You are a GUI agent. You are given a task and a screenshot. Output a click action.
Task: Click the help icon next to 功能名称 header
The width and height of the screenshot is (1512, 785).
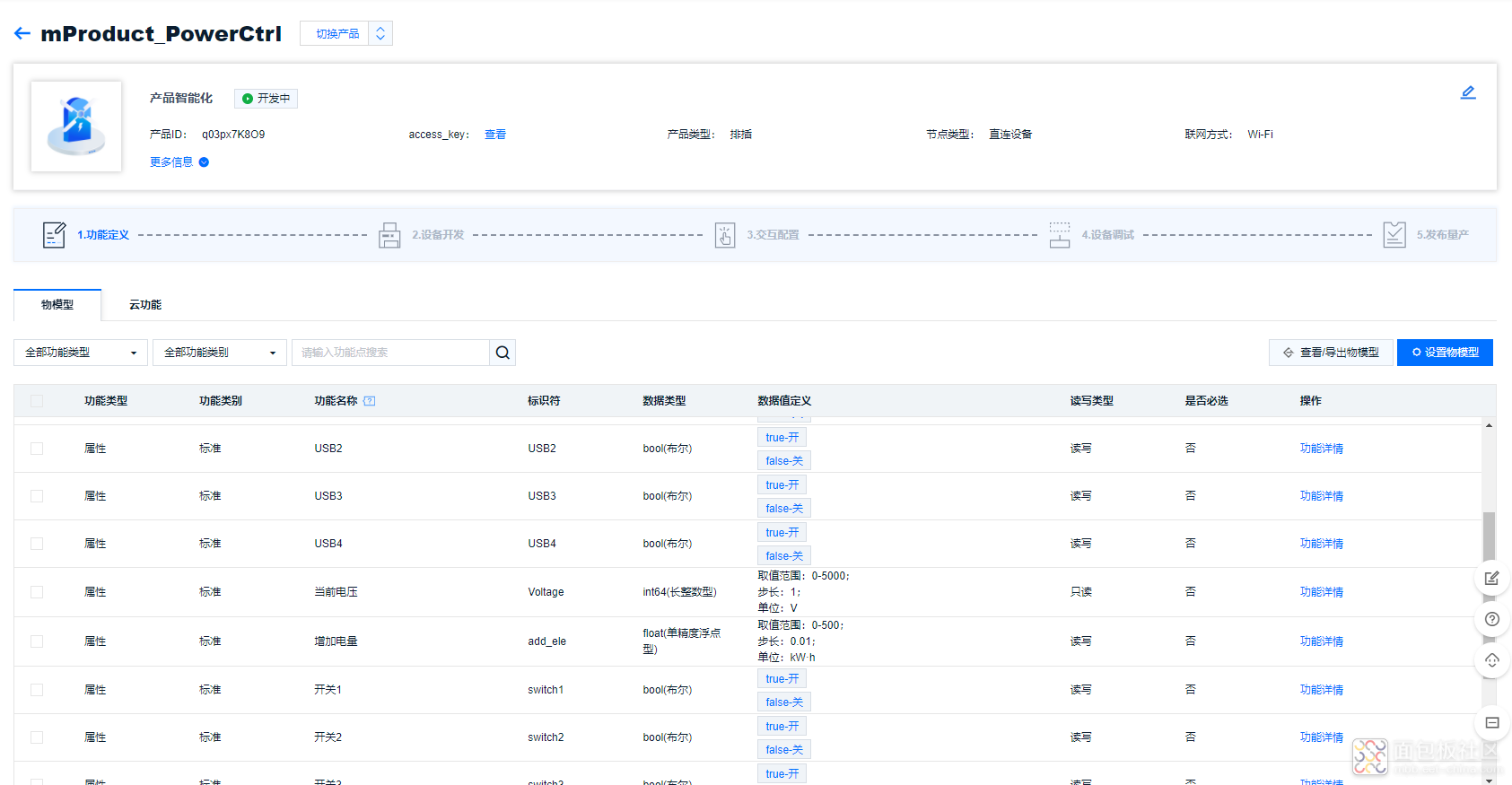coord(370,401)
